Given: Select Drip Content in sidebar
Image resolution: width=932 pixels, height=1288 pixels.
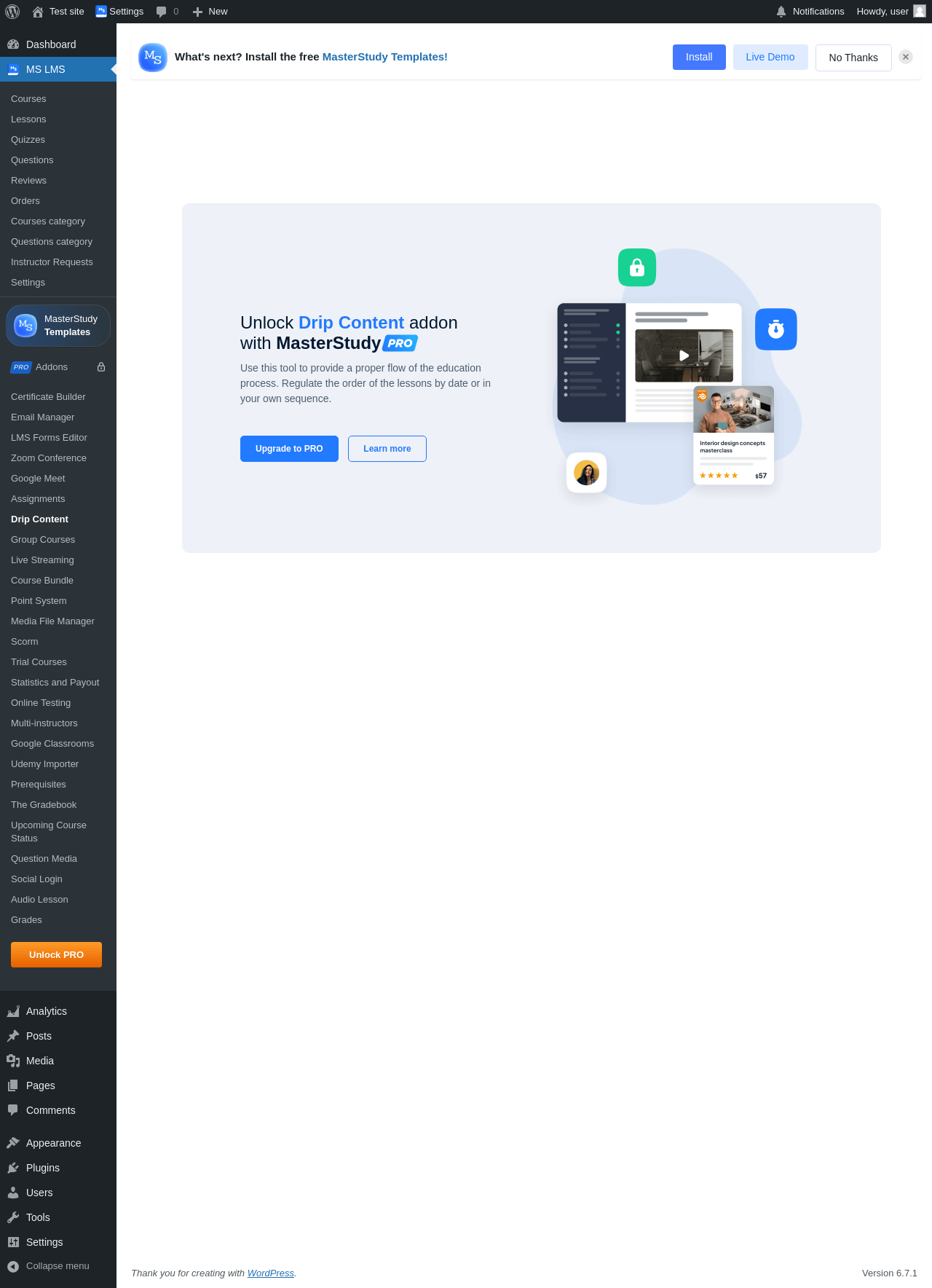Looking at the screenshot, I should [39, 519].
